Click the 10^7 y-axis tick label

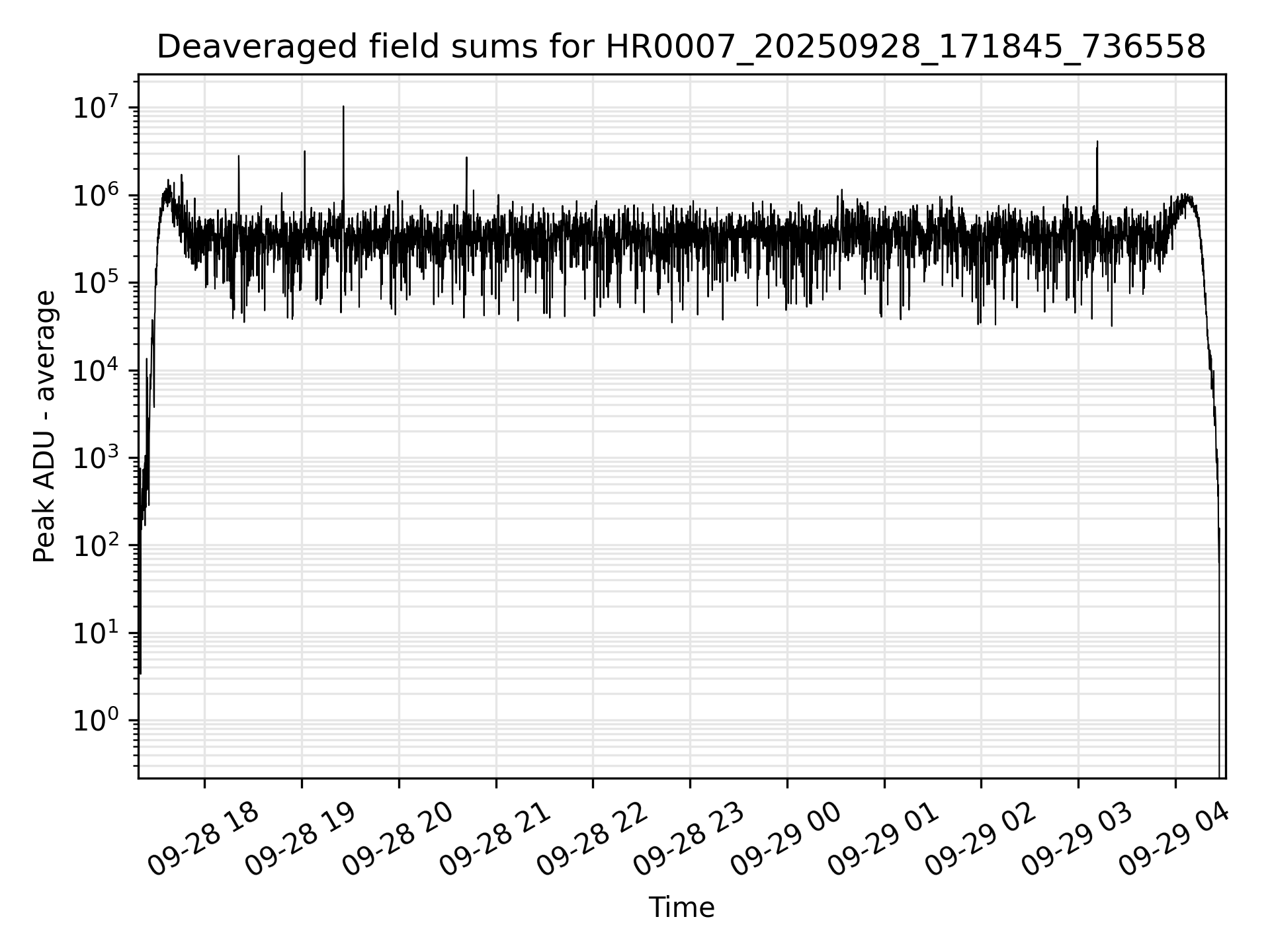click(96, 108)
